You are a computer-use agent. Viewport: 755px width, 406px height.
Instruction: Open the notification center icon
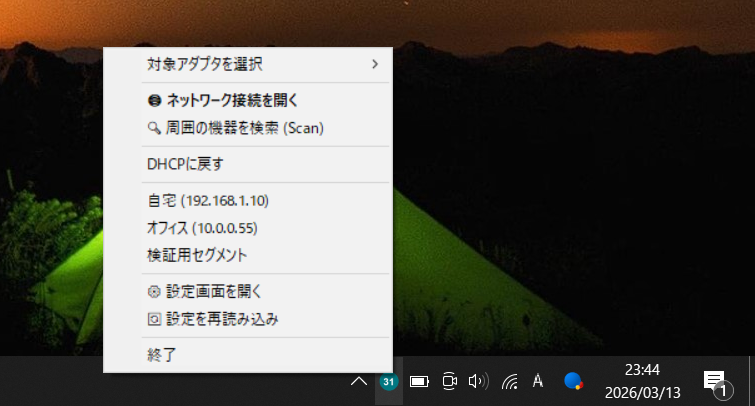tap(714, 381)
